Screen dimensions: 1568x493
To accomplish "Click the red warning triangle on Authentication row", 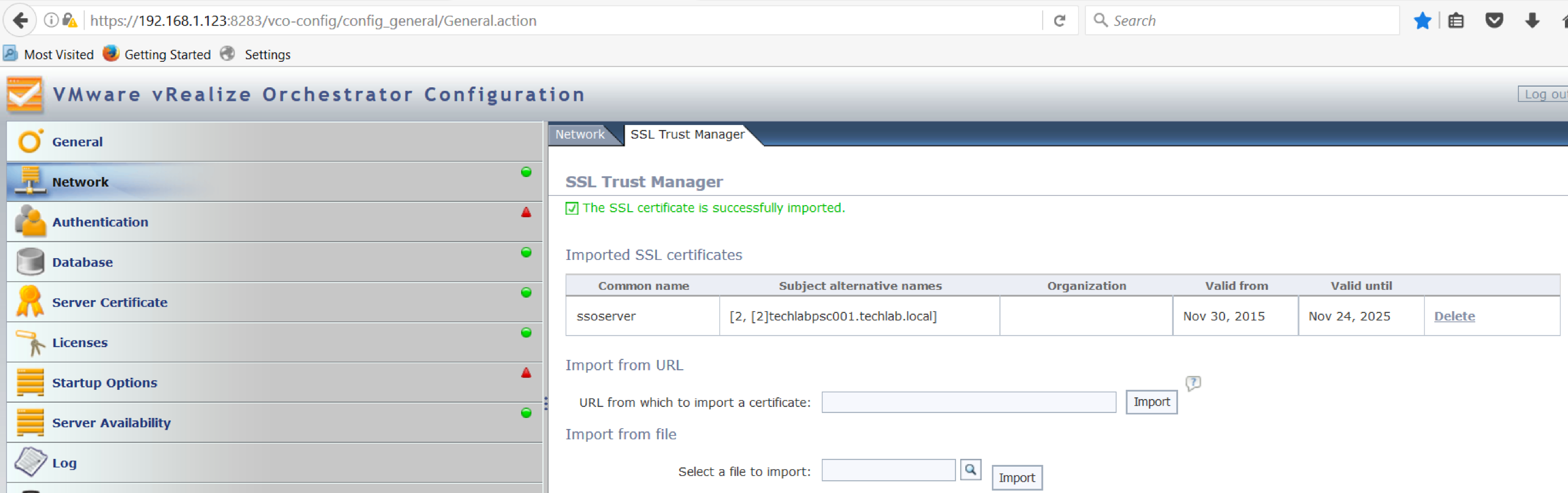I will (526, 212).
